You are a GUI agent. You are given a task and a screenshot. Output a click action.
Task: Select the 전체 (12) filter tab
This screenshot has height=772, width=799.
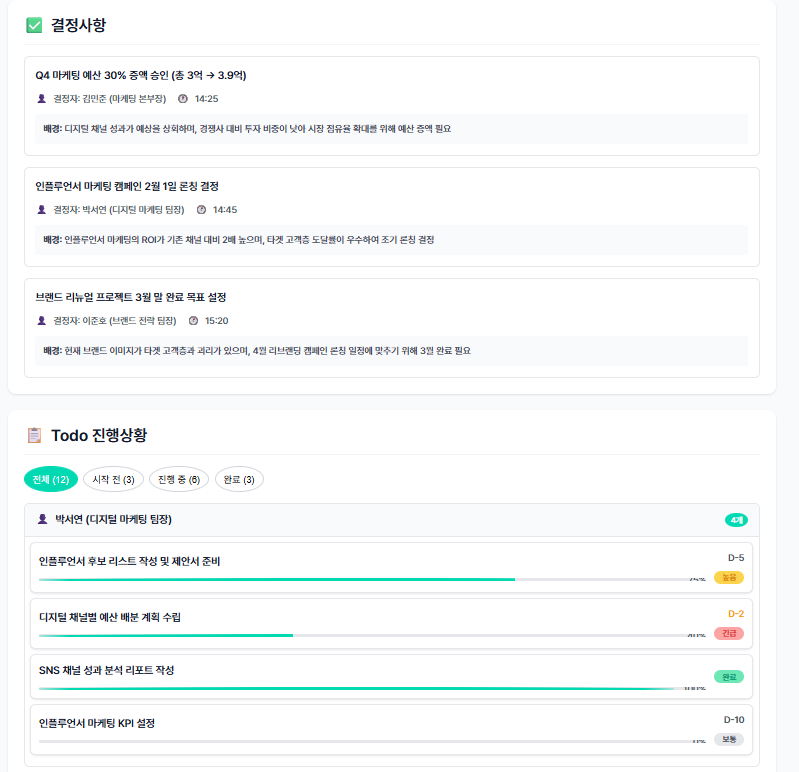pyautogui.click(x=50, y=480)
